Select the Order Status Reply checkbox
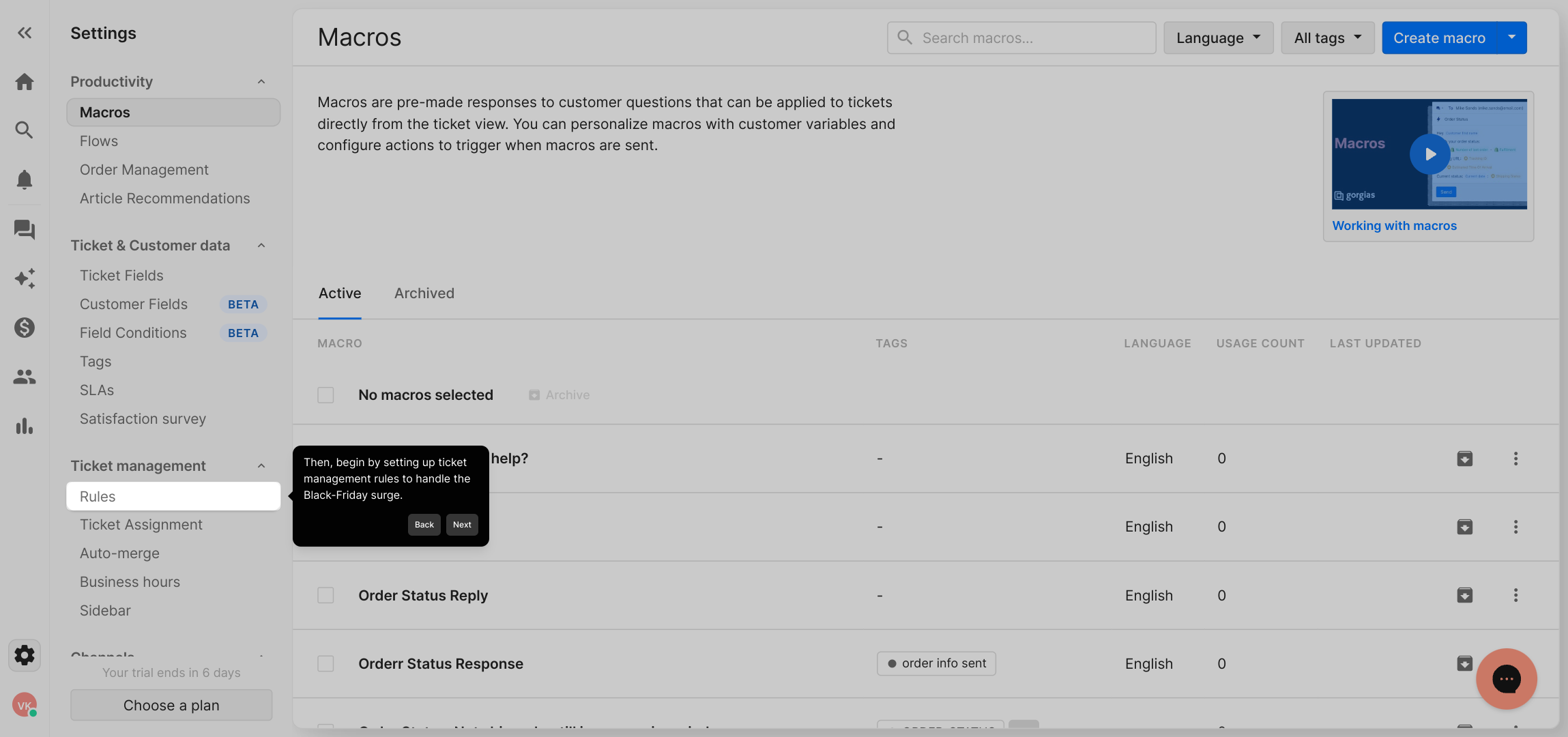Screen dimensions: 1568x737 [325, 595]
